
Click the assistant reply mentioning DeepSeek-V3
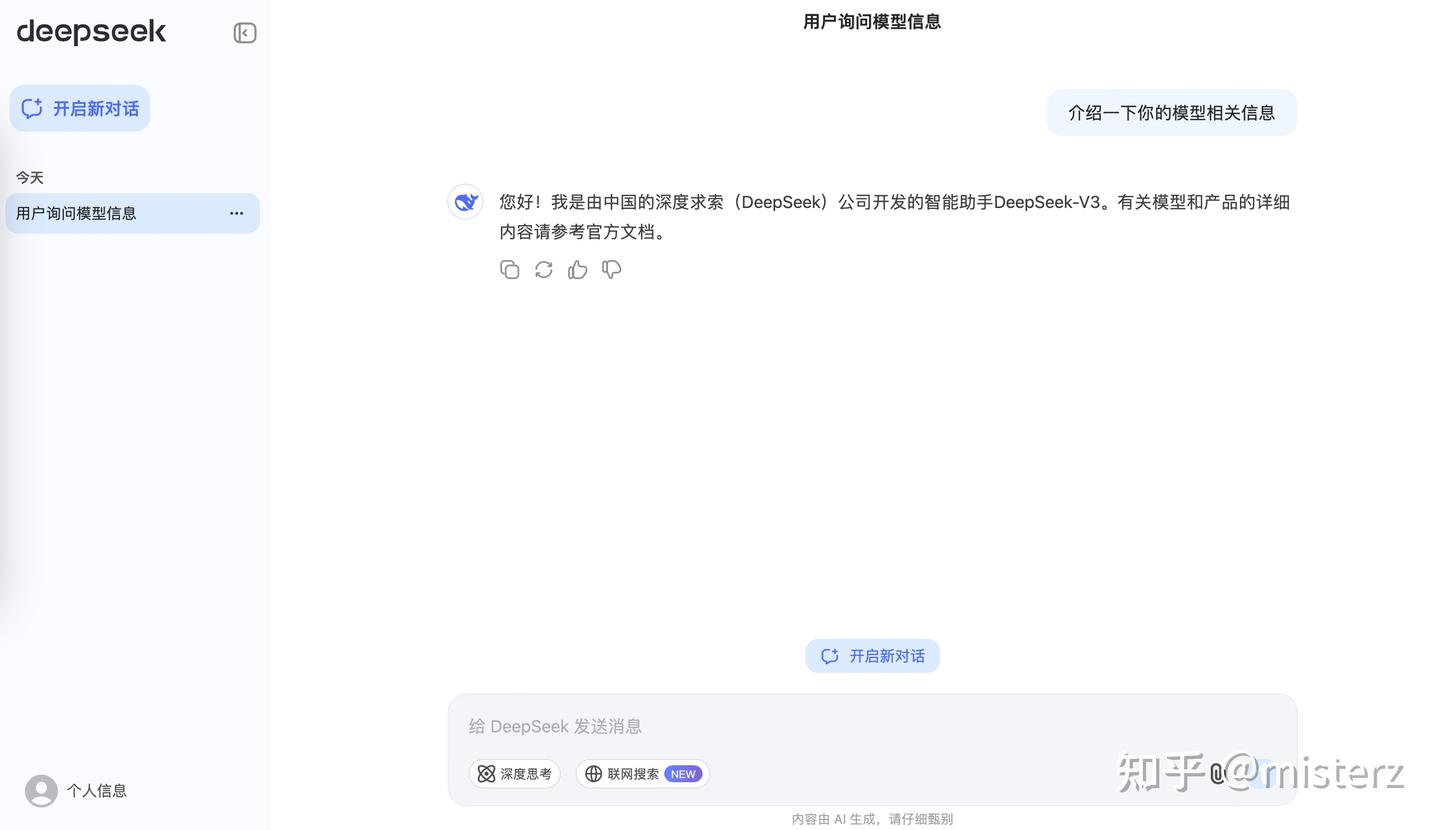click(895, 217)
